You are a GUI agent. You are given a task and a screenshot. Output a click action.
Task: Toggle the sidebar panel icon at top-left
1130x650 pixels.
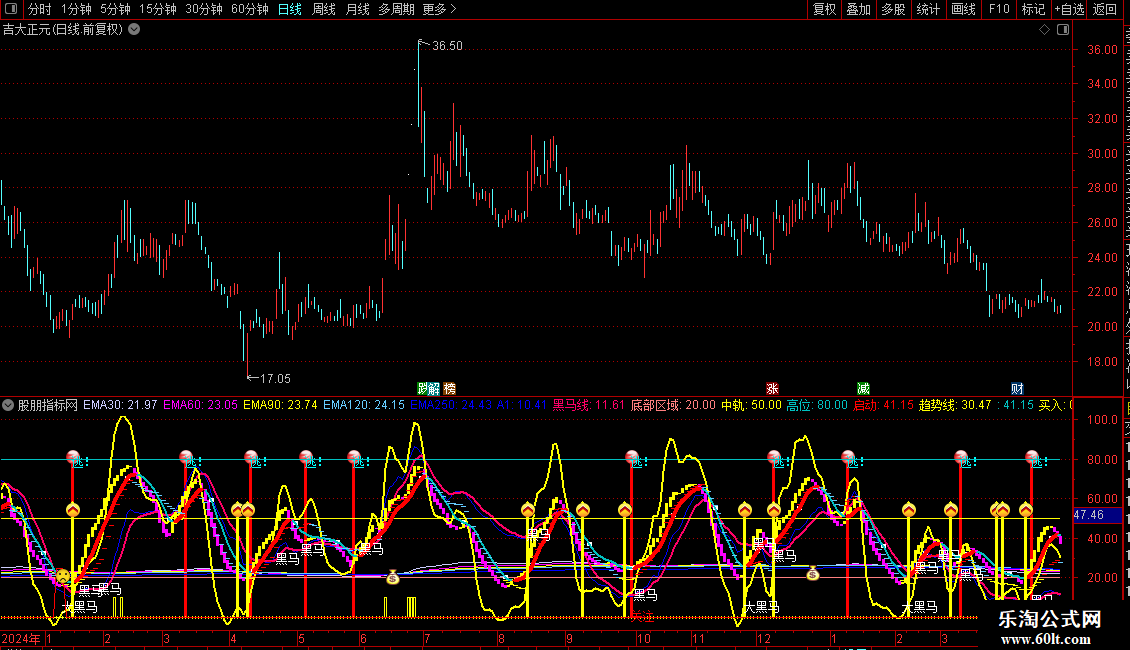[11, 9]
